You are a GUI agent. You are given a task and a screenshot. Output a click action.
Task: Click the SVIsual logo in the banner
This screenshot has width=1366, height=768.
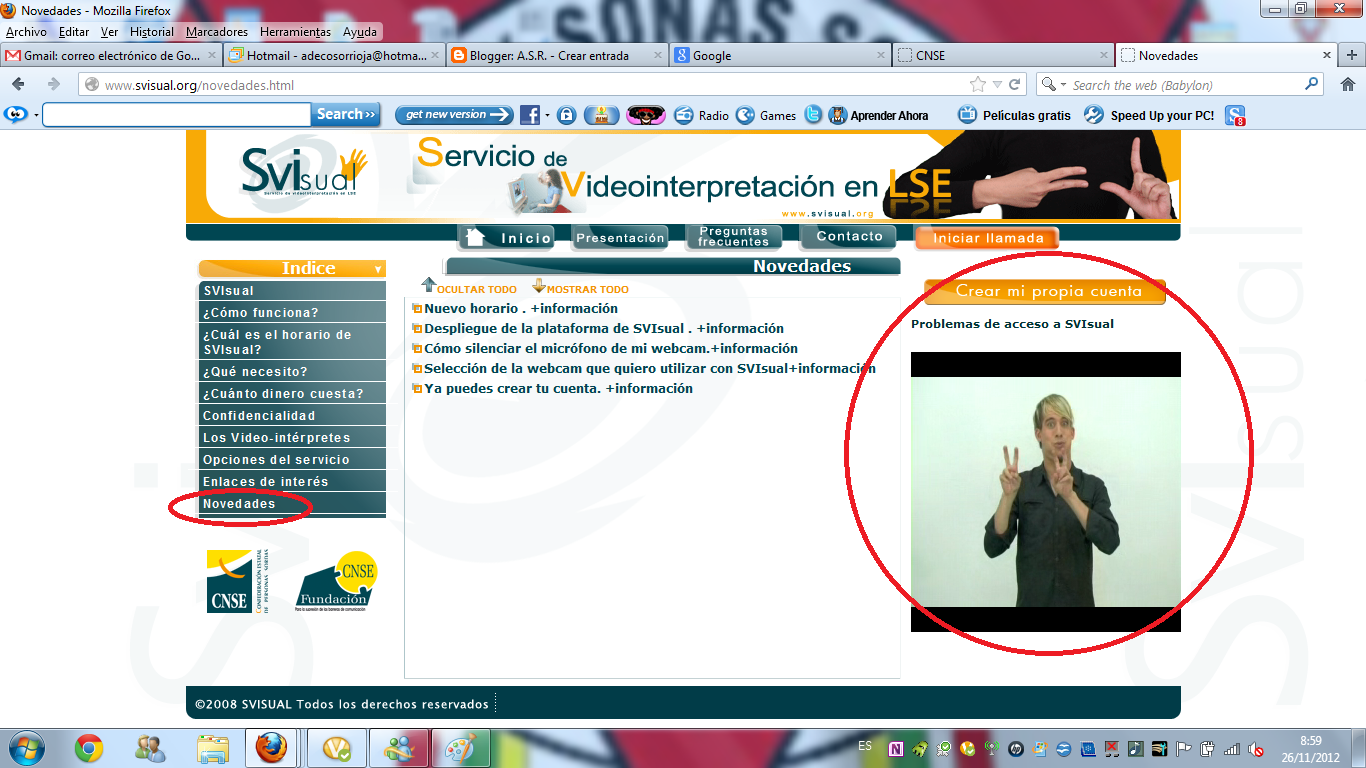click(x=304, y=173)
